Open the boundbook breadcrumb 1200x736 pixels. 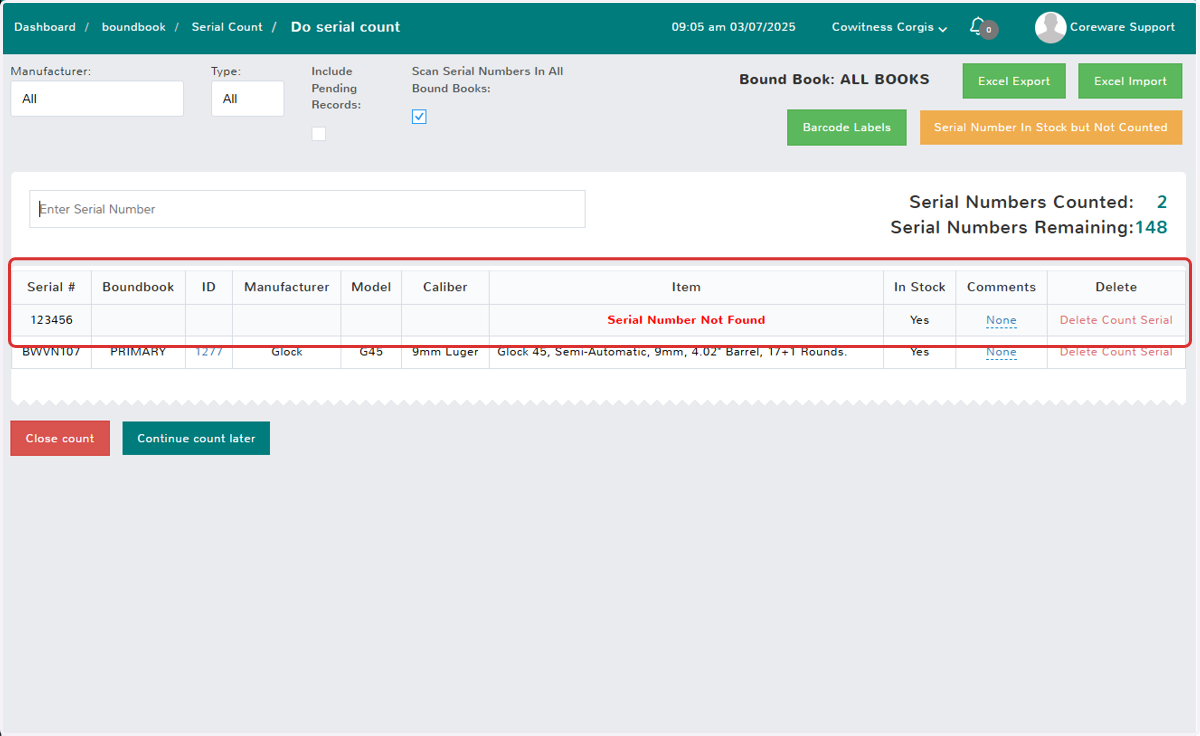pos(133,27)
